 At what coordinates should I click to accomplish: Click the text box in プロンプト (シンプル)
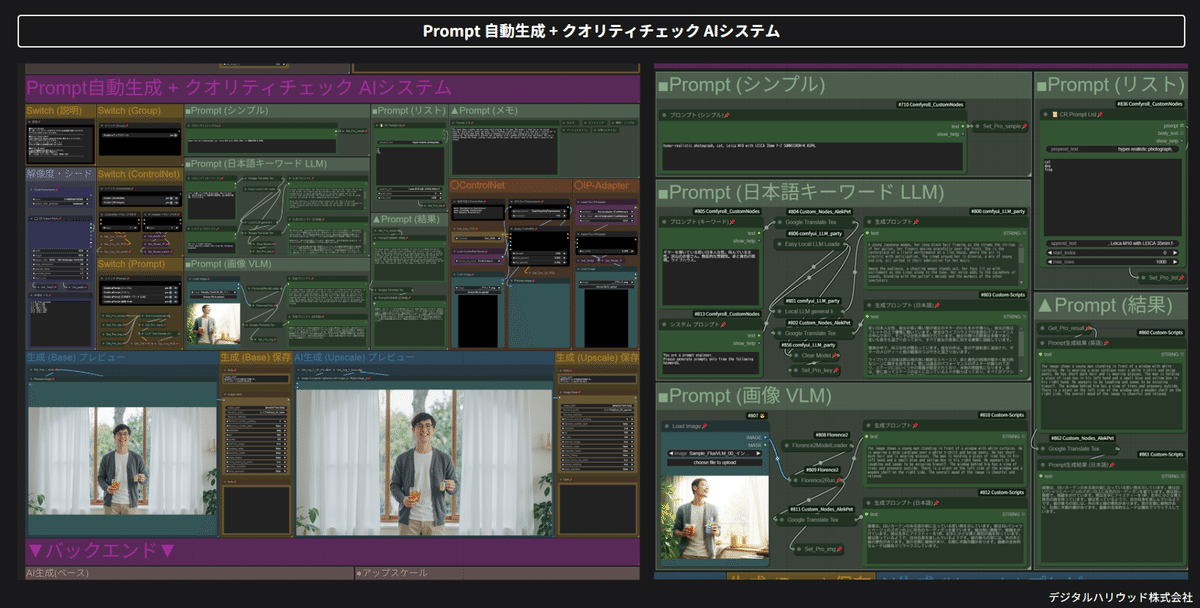click(811, 156)
